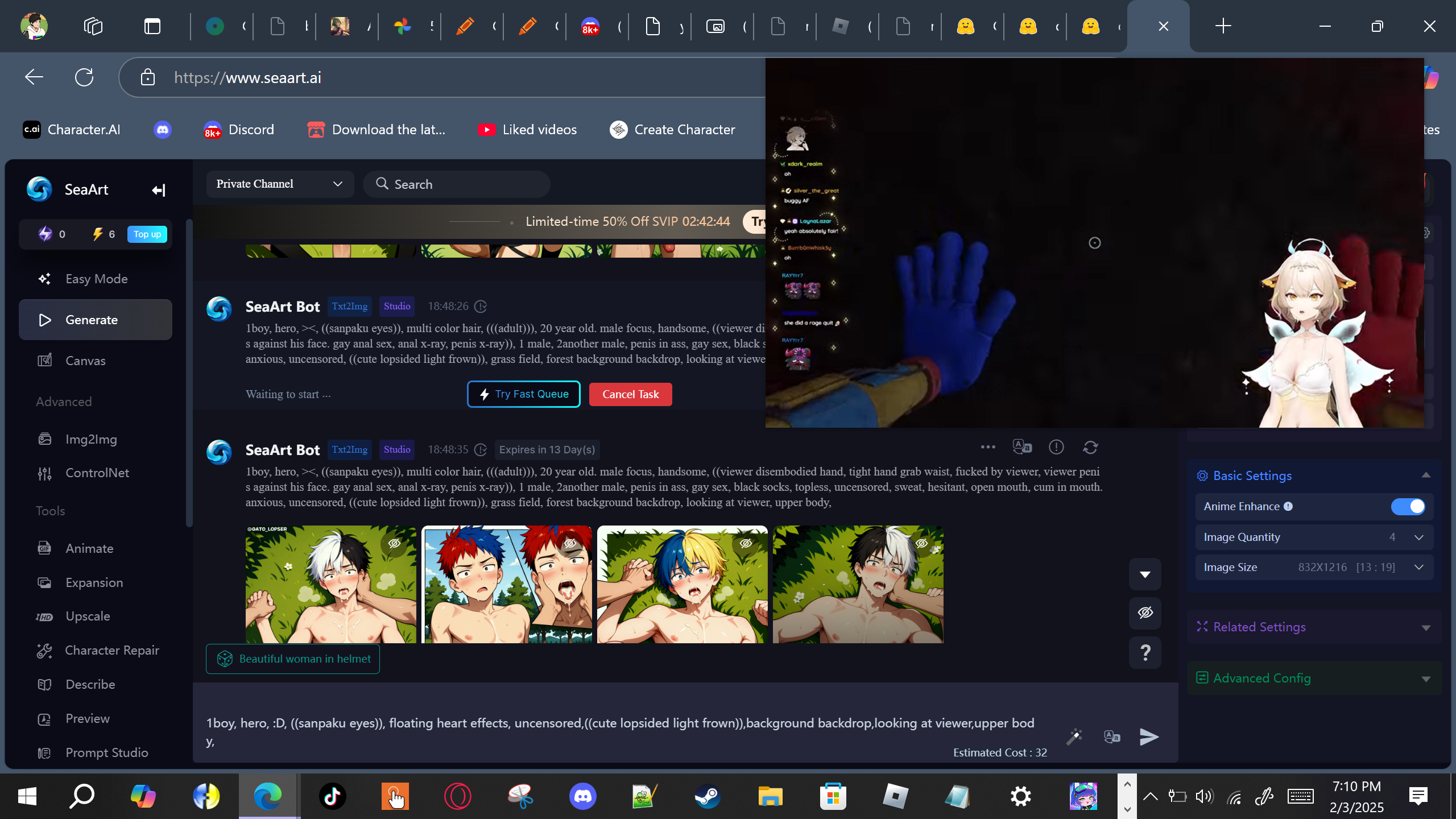Open the Windows Start menu
Screen dimensions: 1456x819
point(27,796)
